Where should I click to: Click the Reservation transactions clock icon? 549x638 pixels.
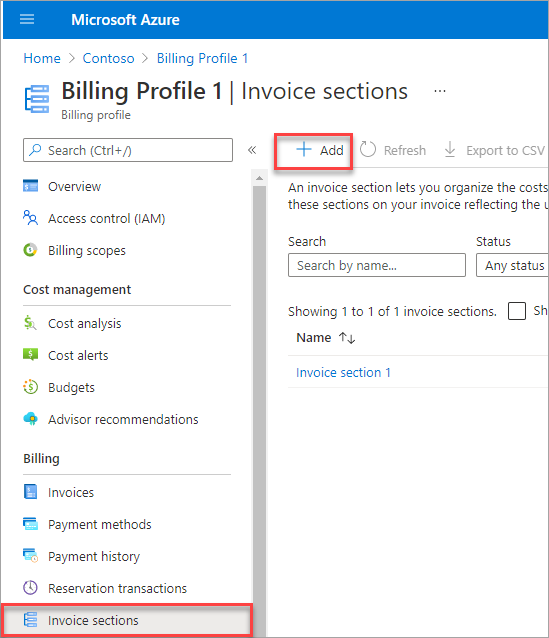(31, 588)
